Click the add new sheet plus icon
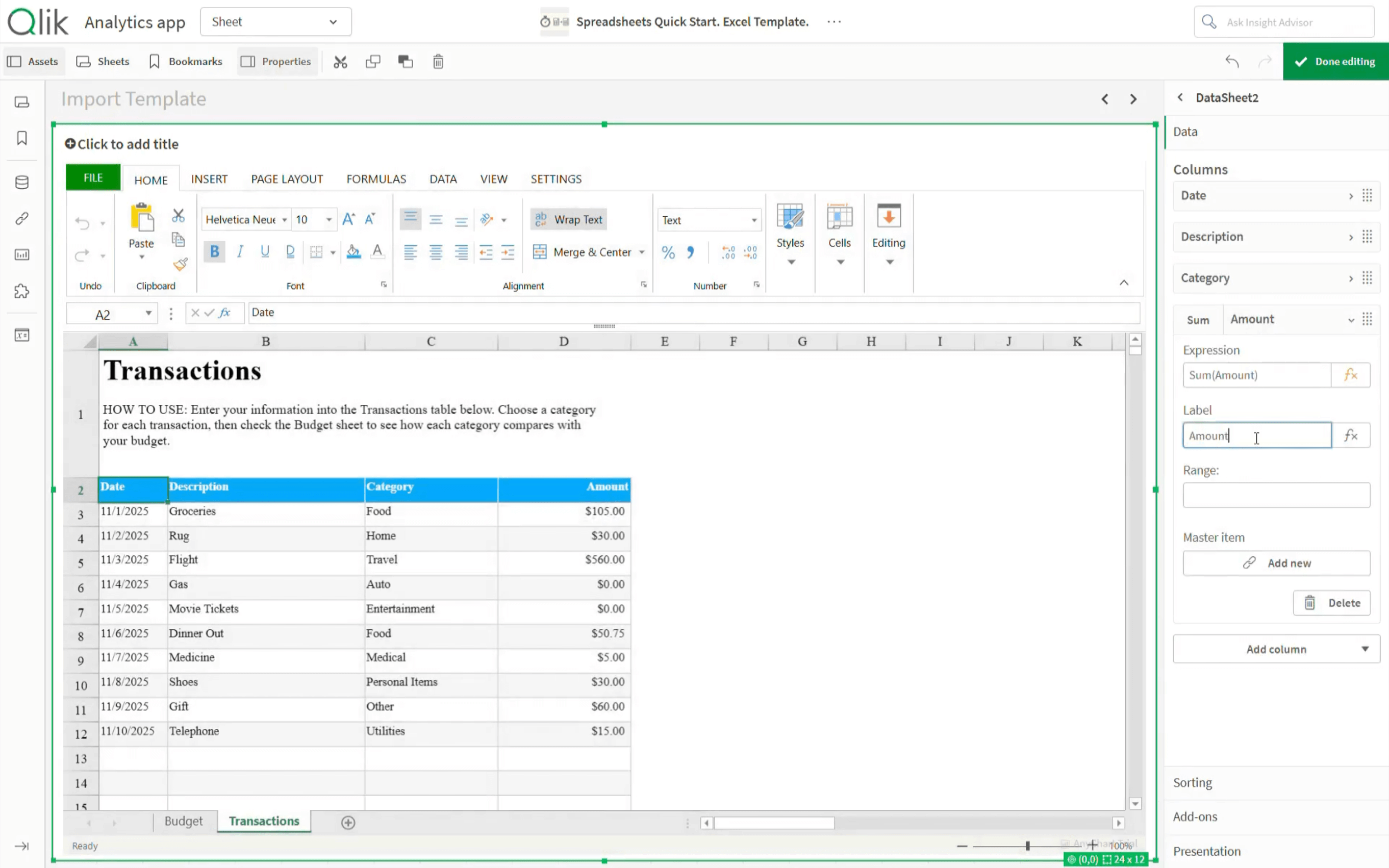Viewport: 1389px width, 868px height. tap(348, 822)
